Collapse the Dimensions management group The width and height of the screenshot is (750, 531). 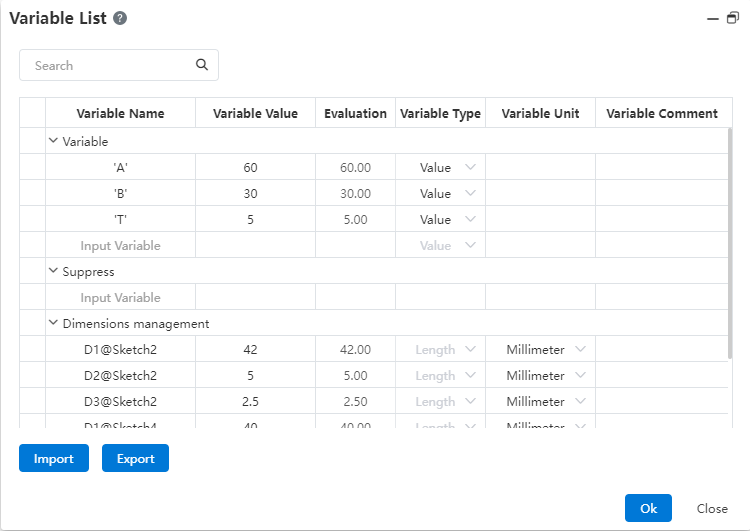(54, 323)
